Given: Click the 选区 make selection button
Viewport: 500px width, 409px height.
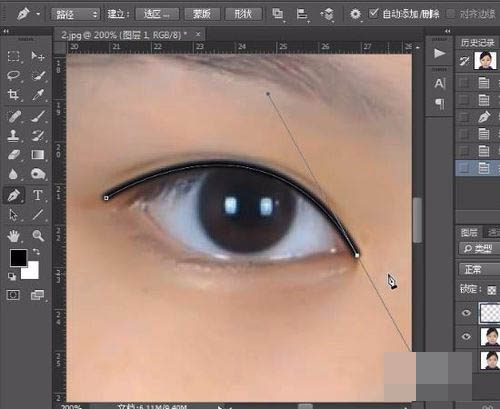Looking at the screenshot, I should pos(157,14).
